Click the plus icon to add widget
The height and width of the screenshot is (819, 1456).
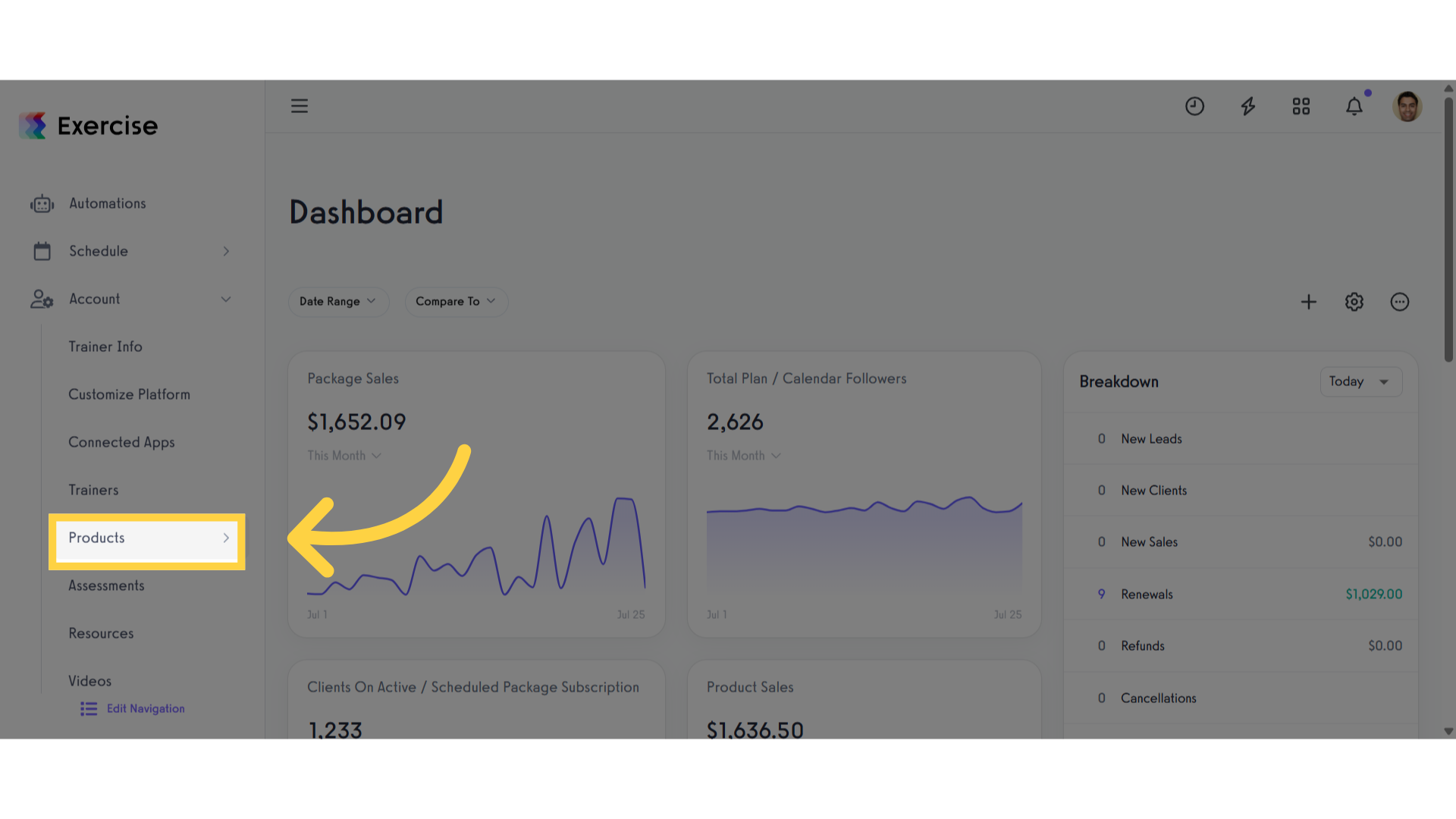tap(1309, 302)
